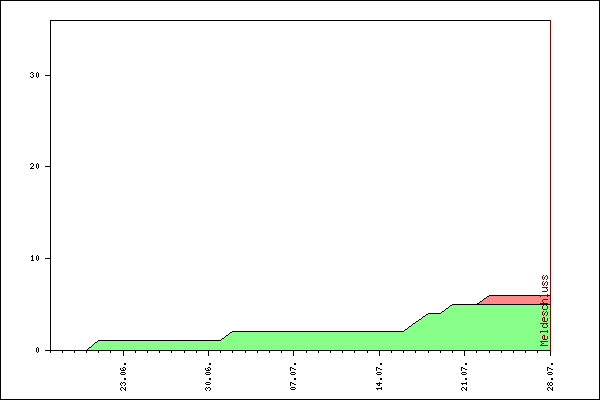Click the y-axis label 0
600x400 pixels.
click(37, 350)
